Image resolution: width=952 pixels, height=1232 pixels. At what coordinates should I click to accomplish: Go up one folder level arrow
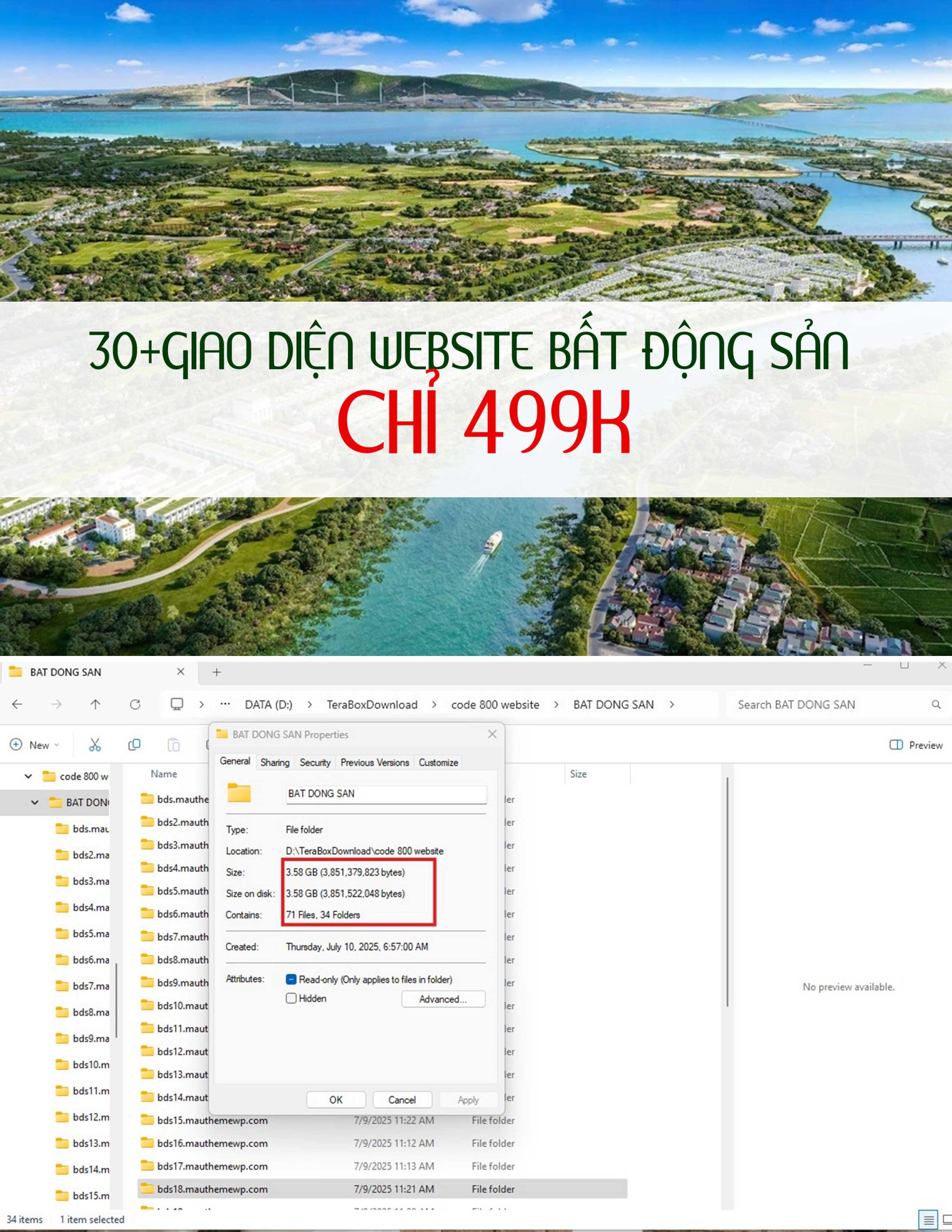(x=95, y=704)
